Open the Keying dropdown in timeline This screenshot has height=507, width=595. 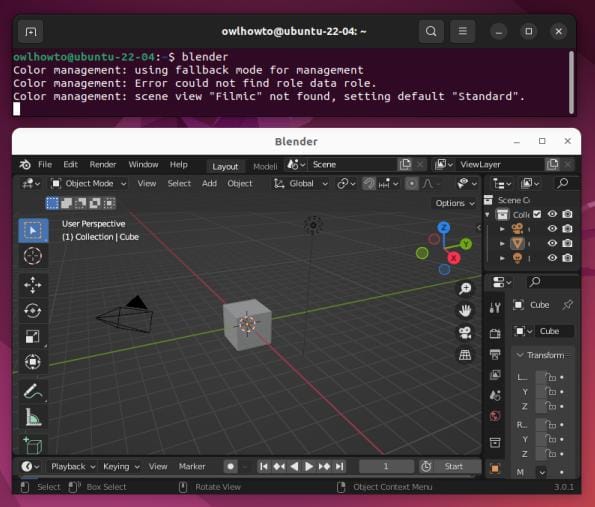[x=121, y=466]
